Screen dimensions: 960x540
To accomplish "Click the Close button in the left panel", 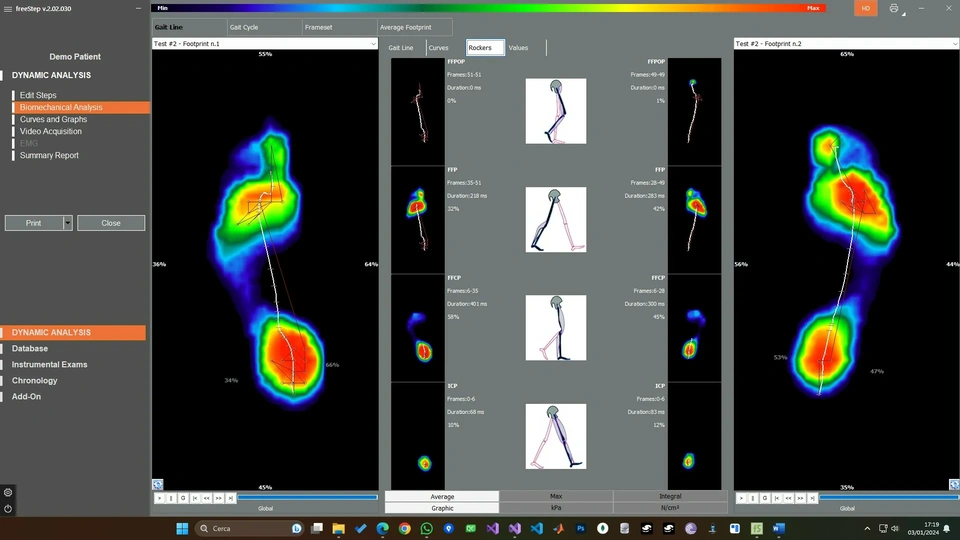I will 111,223.
